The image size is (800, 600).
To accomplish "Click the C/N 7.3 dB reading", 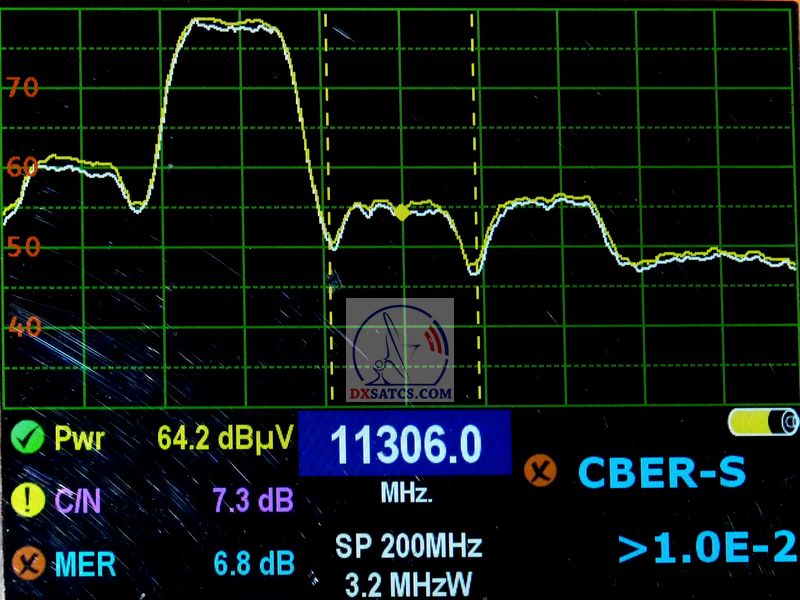I will [253, 500].
